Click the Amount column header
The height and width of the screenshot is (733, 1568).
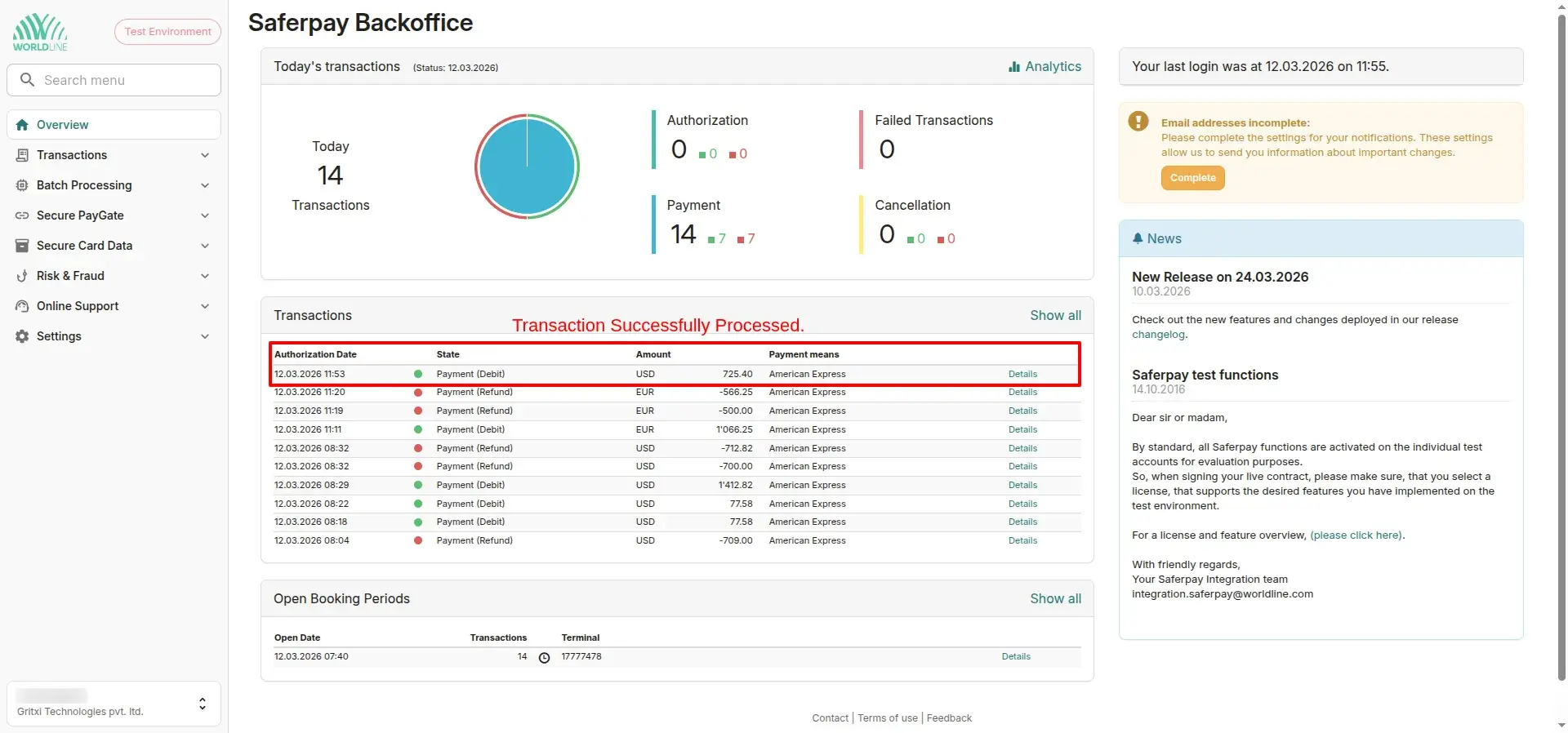coord(653,354)
